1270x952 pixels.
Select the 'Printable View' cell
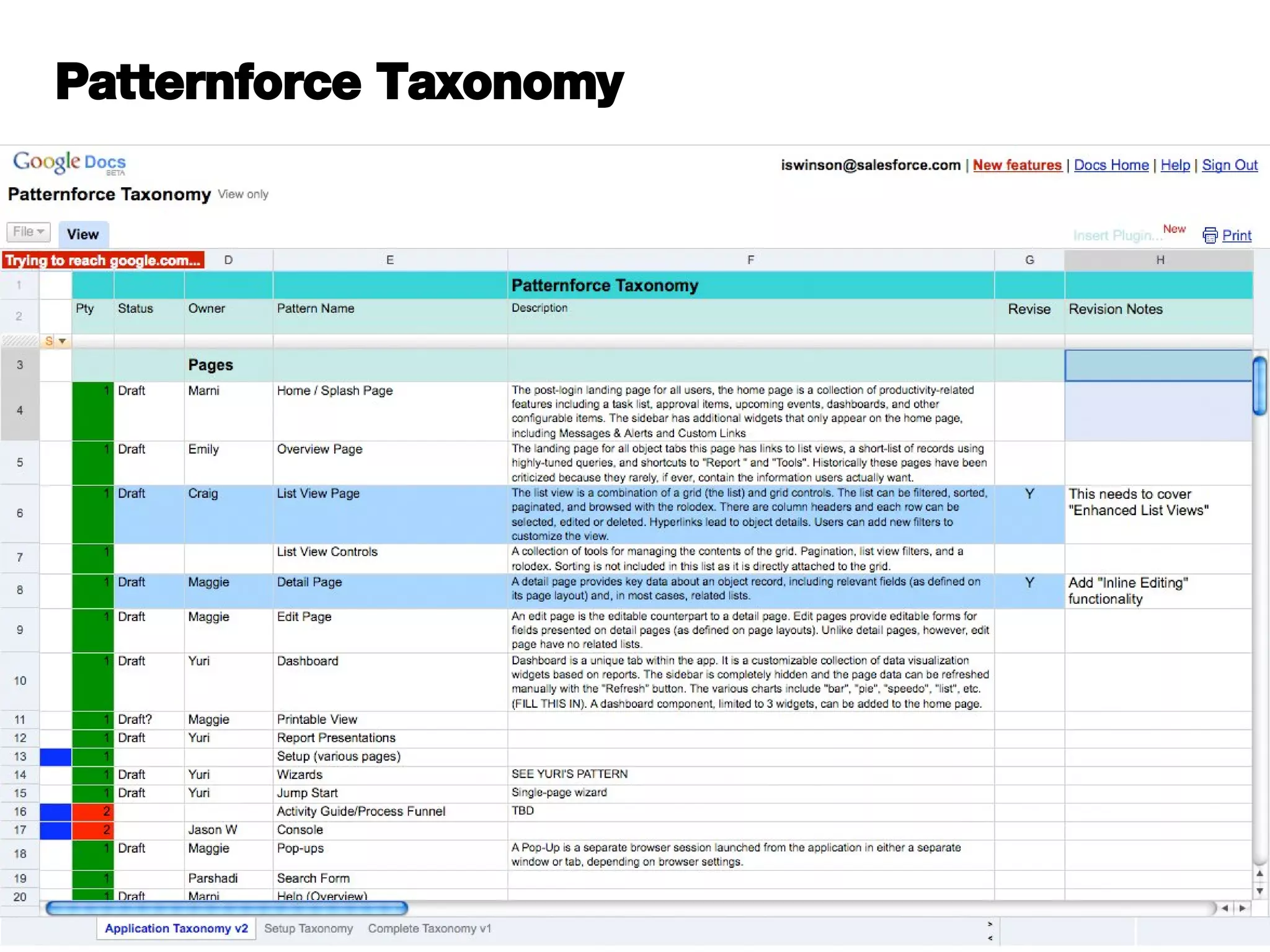(390, 720)
